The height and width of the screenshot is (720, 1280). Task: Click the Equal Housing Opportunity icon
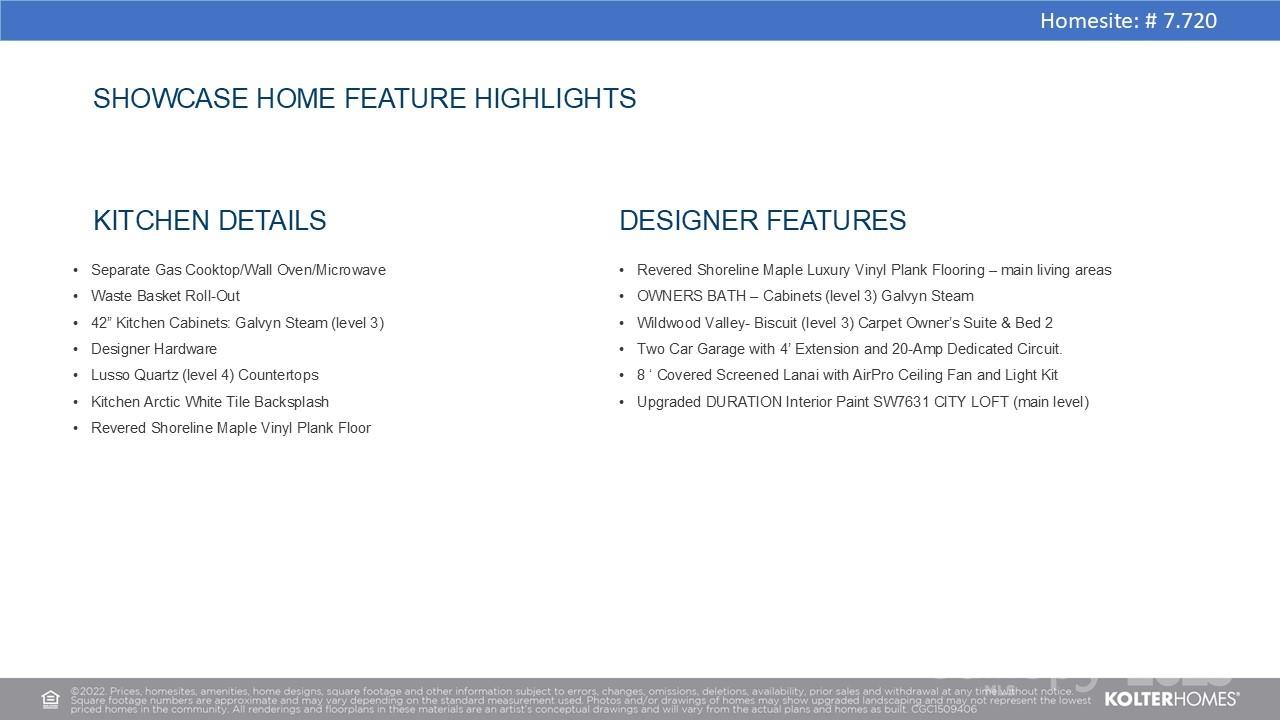(x=50, y=699)
